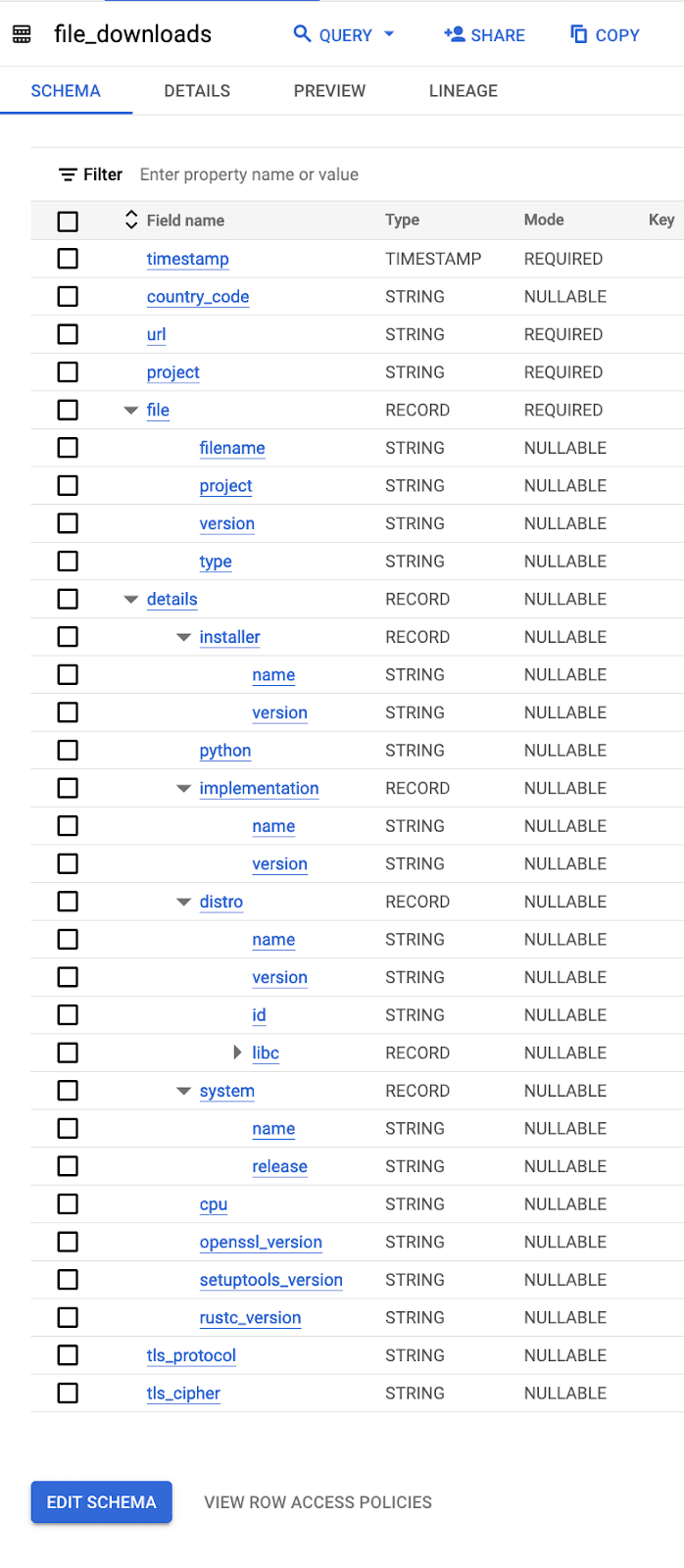Check the timestamp field checkbox

(68, 259)
